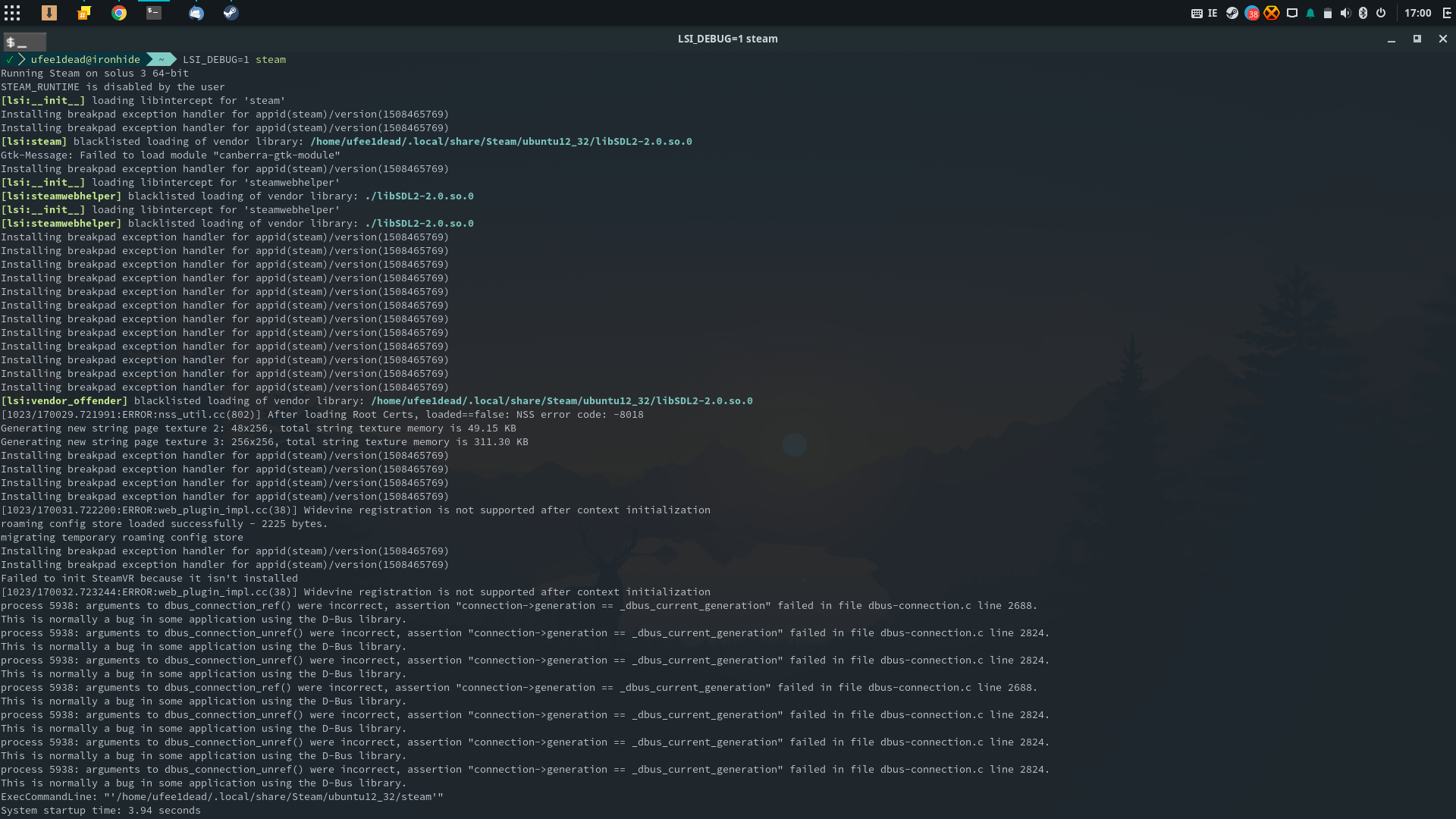Viewport: 1456px width, 819px height.
Task: Click the '[lsi:vendor_offender]' log line
Action: pos(377,400)
